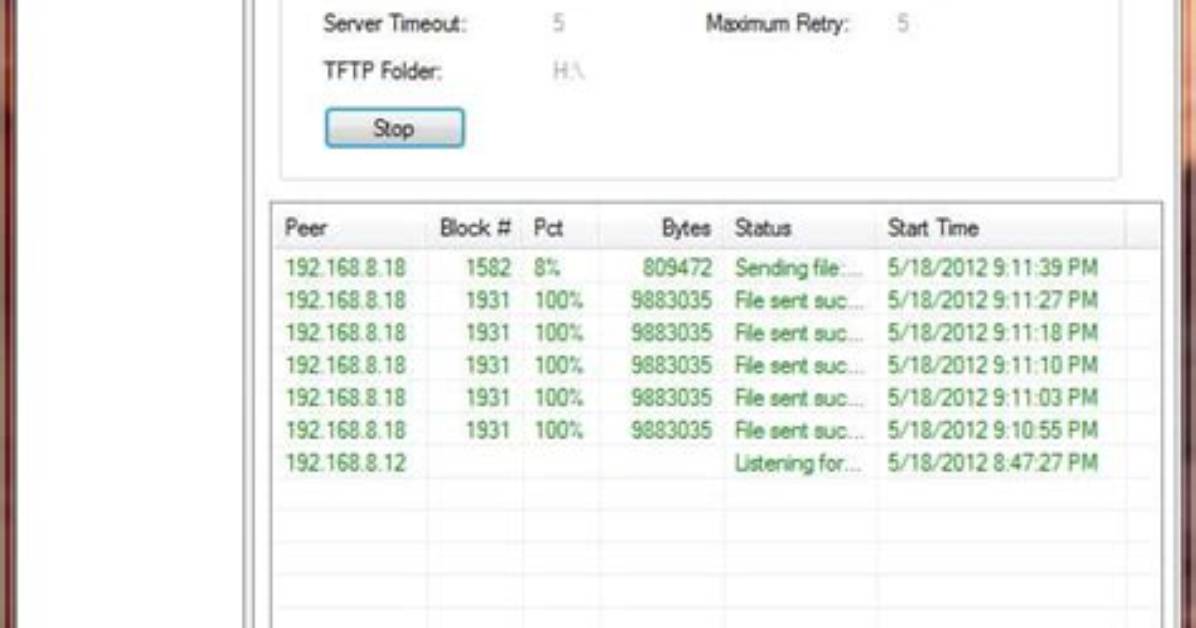The image size is (1196, 628).
Task: Click the 'Sending file...' status cell
Action: [799, 268]
